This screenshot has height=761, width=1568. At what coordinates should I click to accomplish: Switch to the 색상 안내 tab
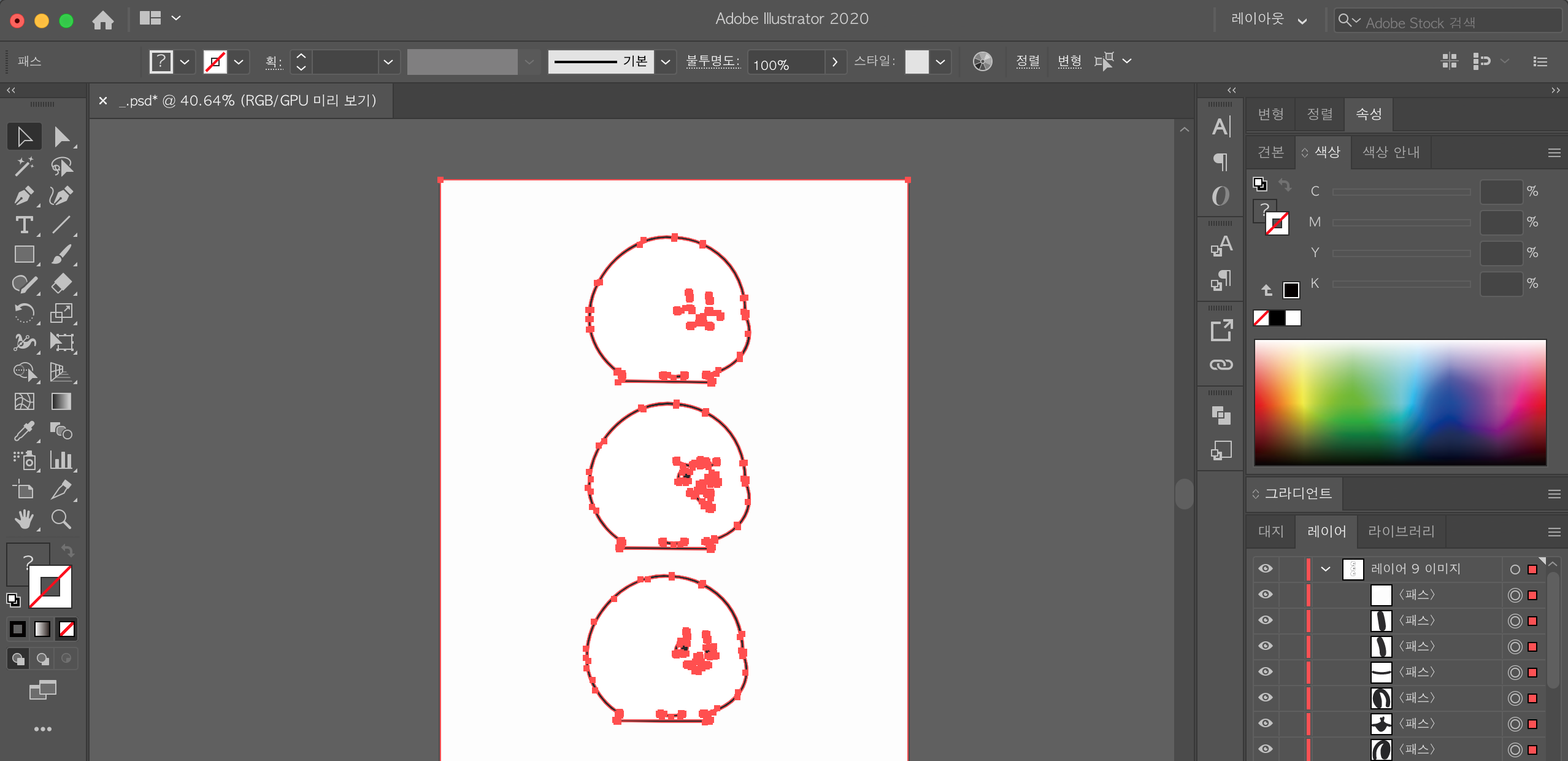1391,152
